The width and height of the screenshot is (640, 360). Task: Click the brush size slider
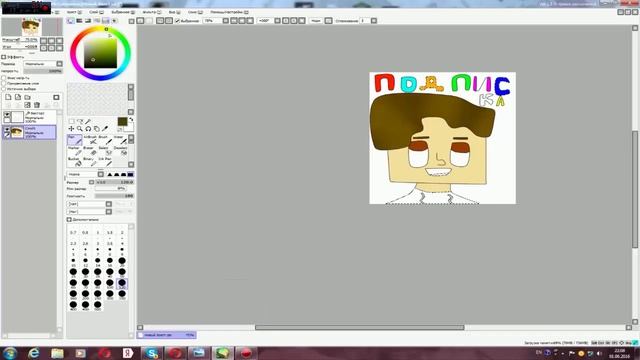tap(114, 182)
